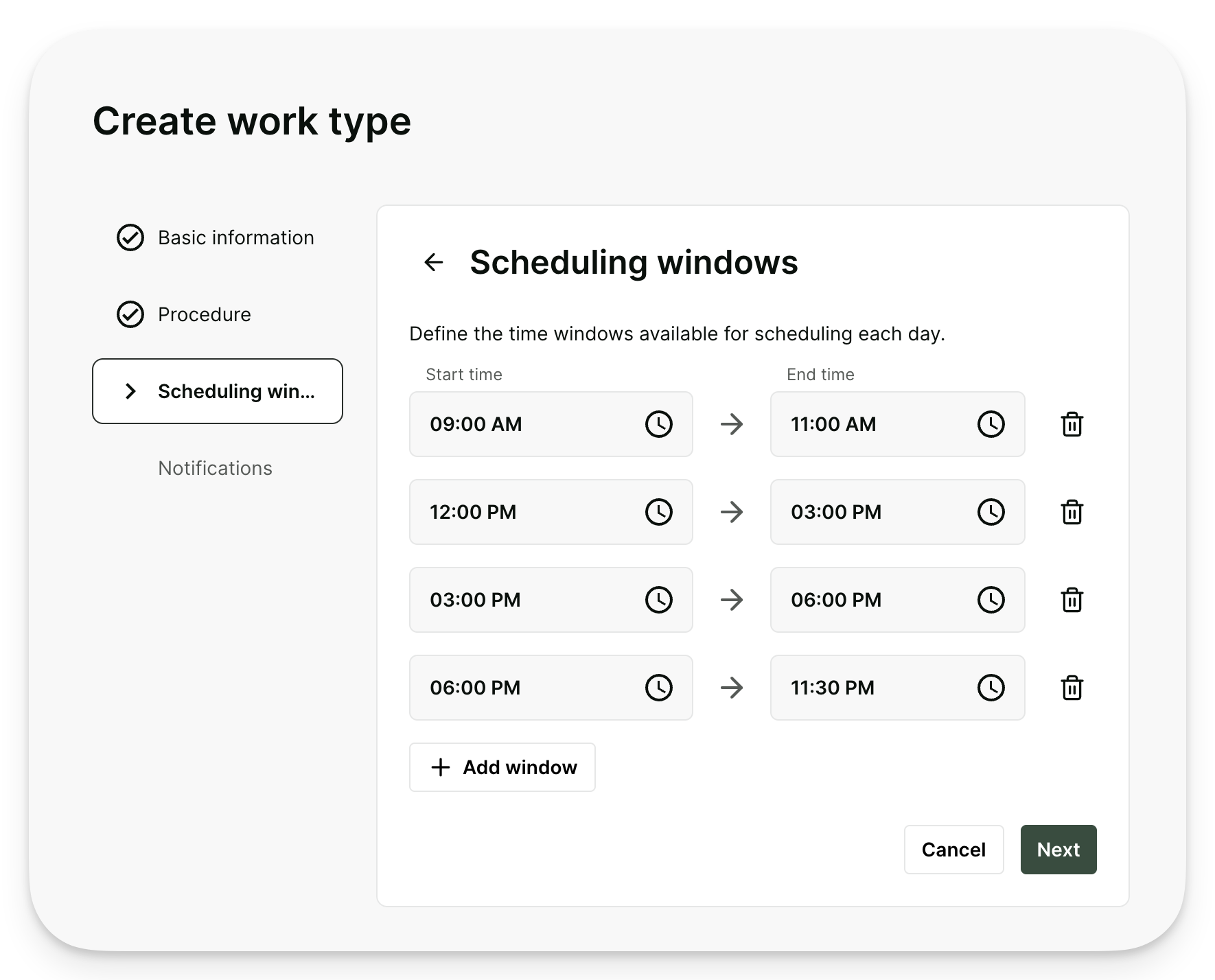This screenshot has width=1215, height=980.
Task: Edit the 12:00 PM start time field
Action: (551, 512)
